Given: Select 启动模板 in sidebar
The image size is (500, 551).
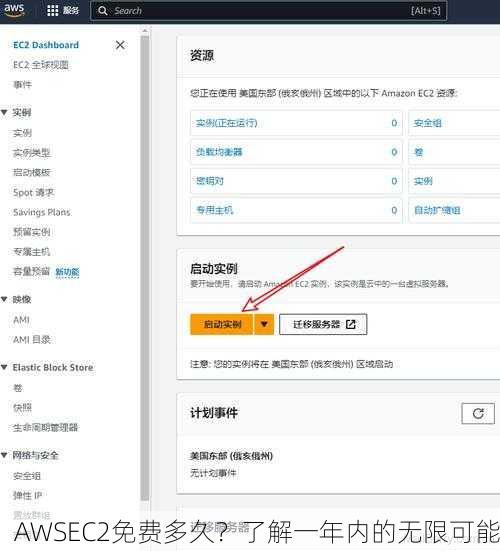Looking at the screenshot, I should pos(32,173).
